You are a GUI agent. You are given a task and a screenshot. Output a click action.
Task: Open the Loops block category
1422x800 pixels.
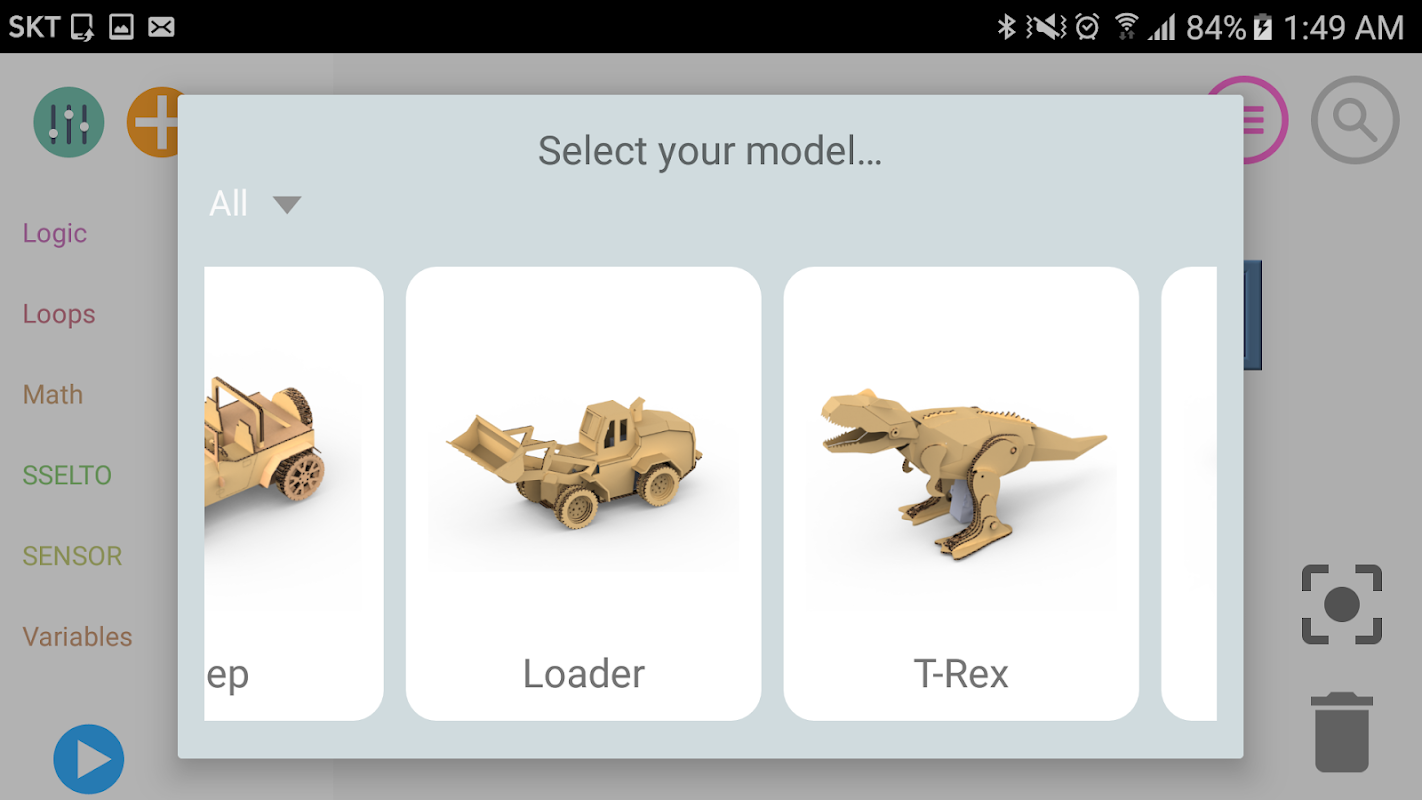pos(59,314)
